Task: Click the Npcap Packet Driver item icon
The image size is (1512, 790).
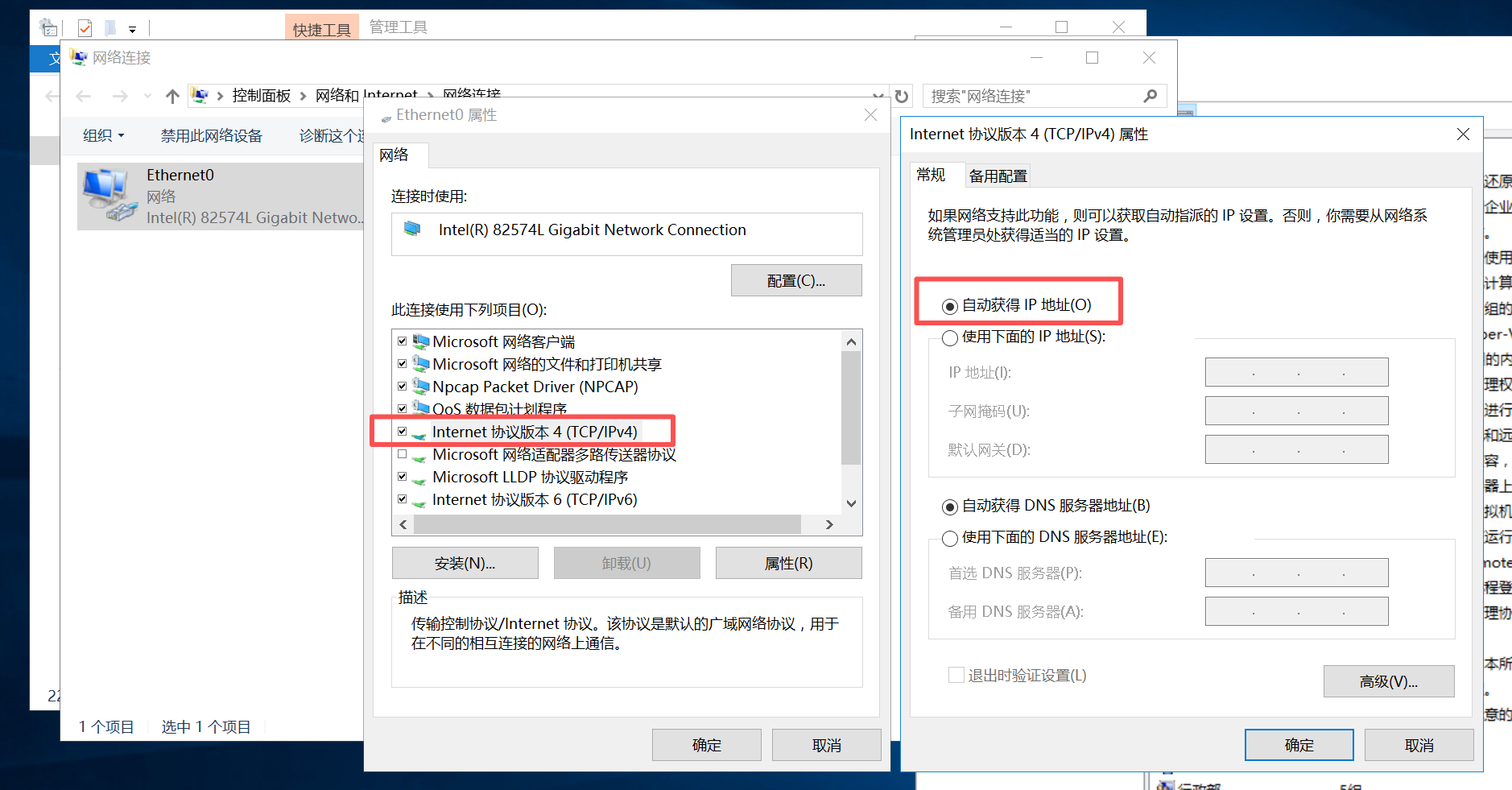Action: point(420,387)
